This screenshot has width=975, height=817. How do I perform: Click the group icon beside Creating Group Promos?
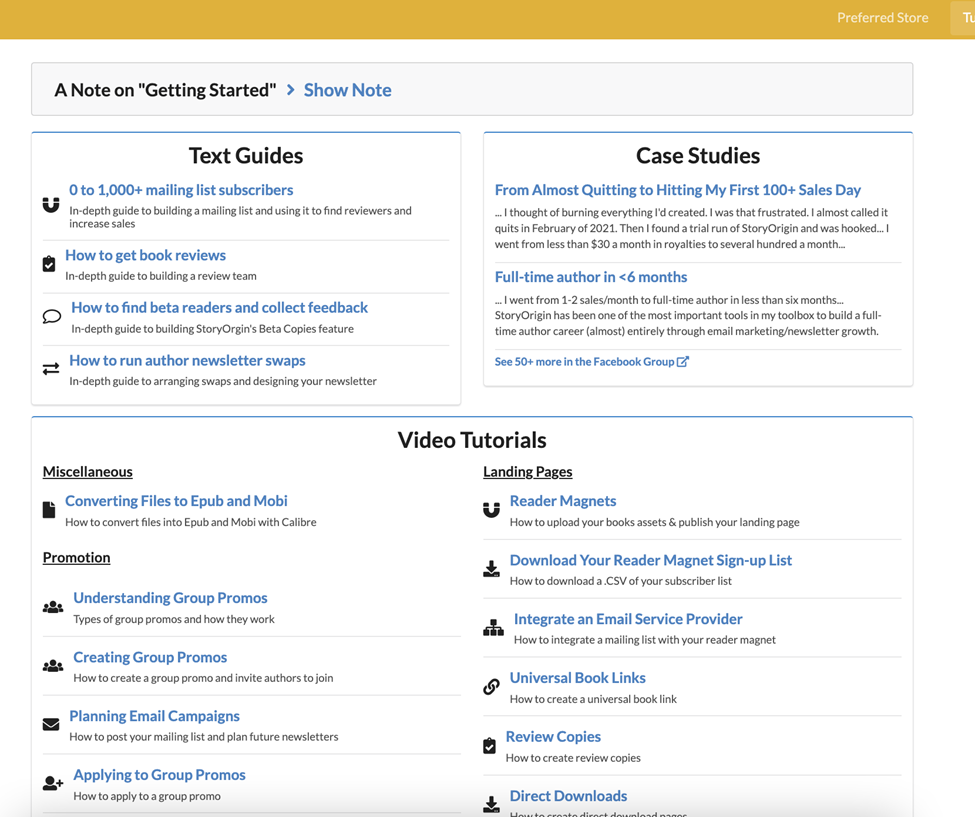click(53, 666)
